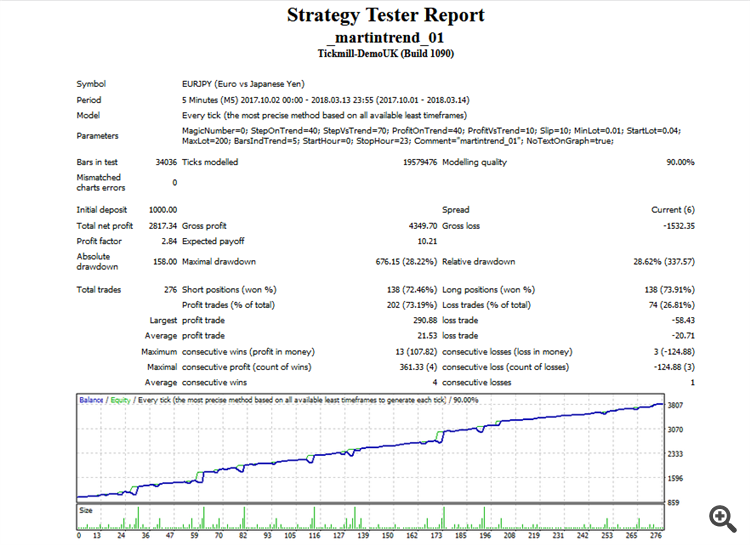Click Average profit trade value 21.53
Viewport: 750px width, 545px height.
point(427,335)
